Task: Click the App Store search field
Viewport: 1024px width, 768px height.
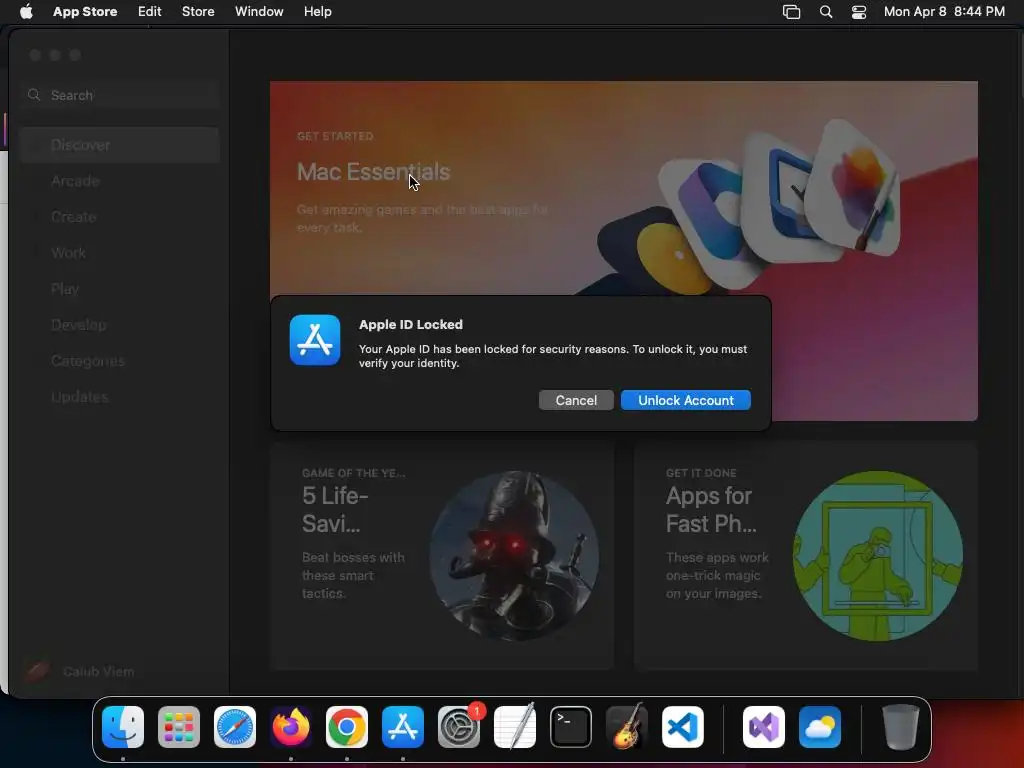Action: click(x=120, y=95)
